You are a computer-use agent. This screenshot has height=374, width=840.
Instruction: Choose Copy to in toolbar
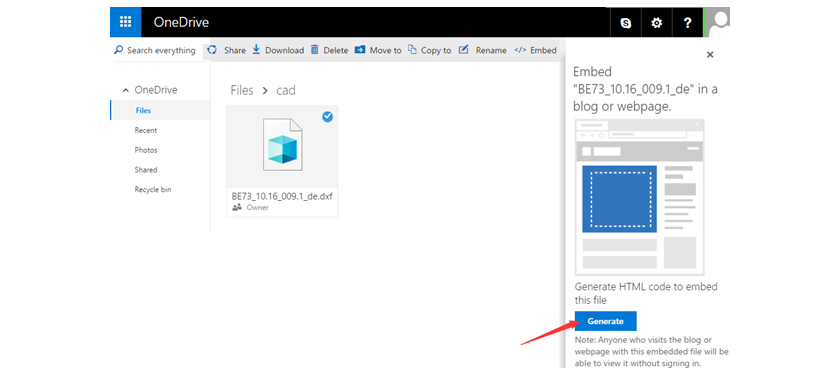click(x=429, y=50)
